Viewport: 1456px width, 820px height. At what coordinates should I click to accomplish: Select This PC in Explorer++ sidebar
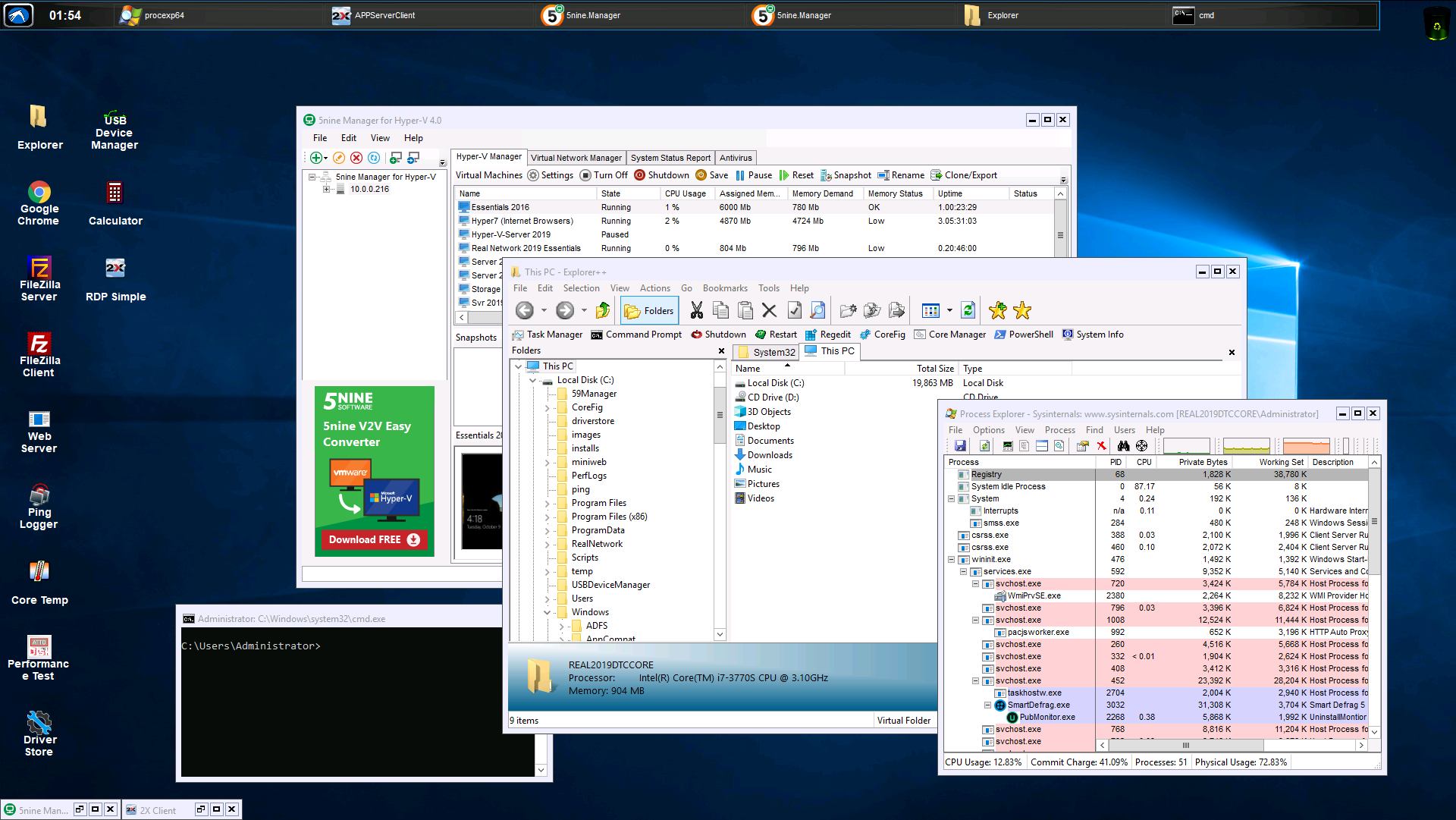(558, 365)
